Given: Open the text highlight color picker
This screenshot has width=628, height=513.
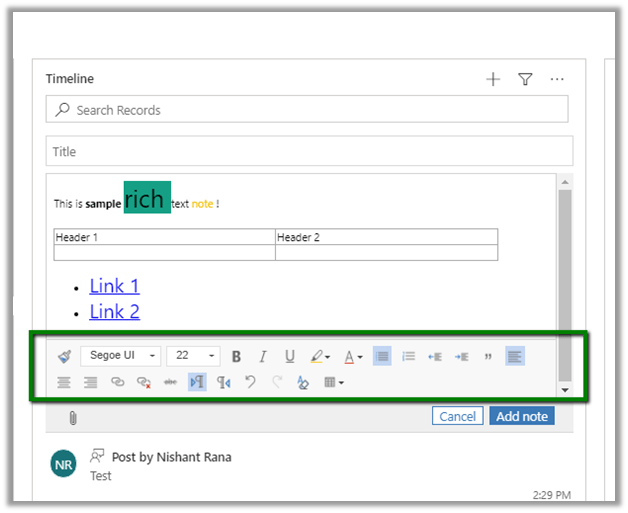Looking at the screenshot, I should point(320,356).
